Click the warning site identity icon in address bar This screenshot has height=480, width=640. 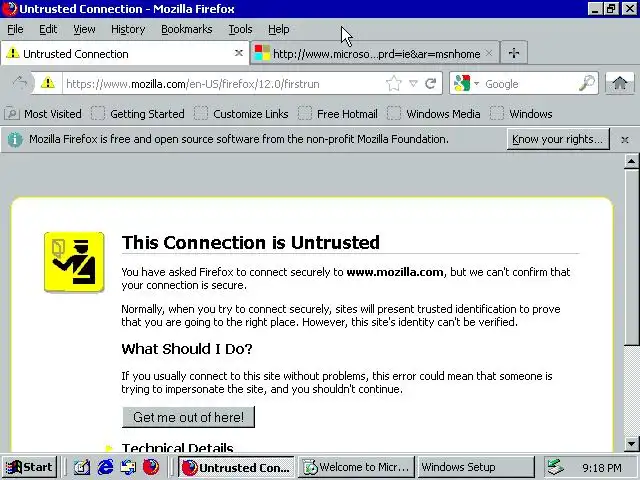pos(48,83)
